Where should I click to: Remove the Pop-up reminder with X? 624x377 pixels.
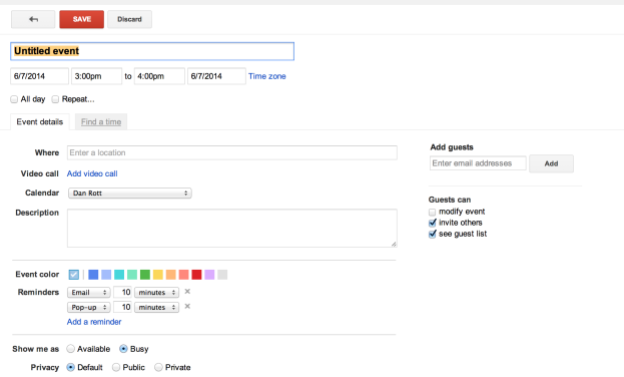[x=187, y=307]
